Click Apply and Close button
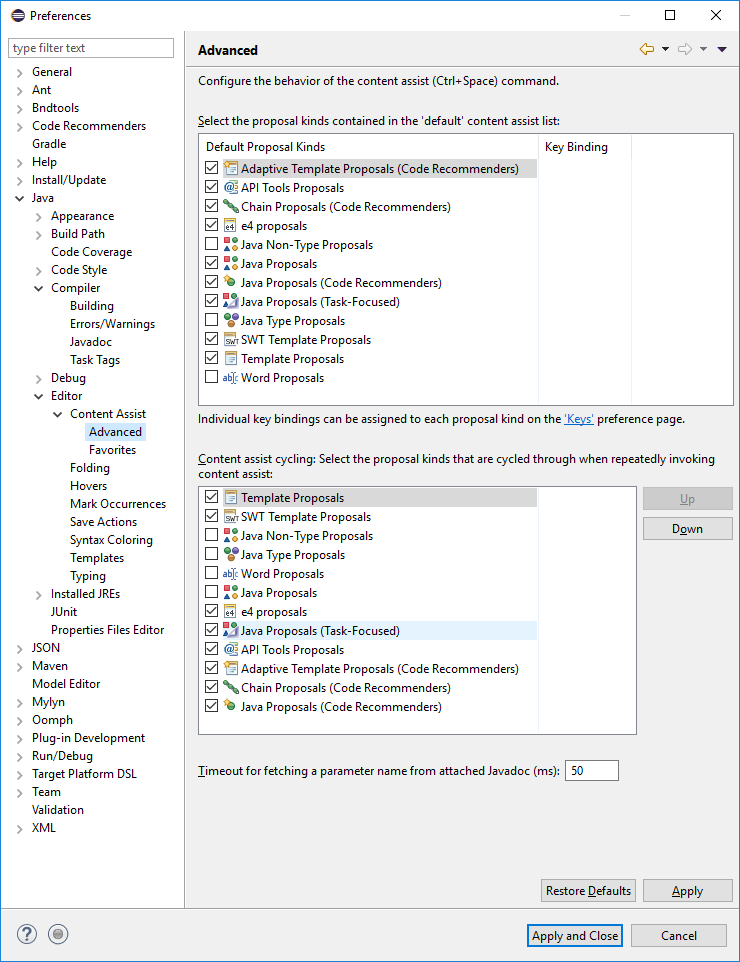 coord(575,936)
